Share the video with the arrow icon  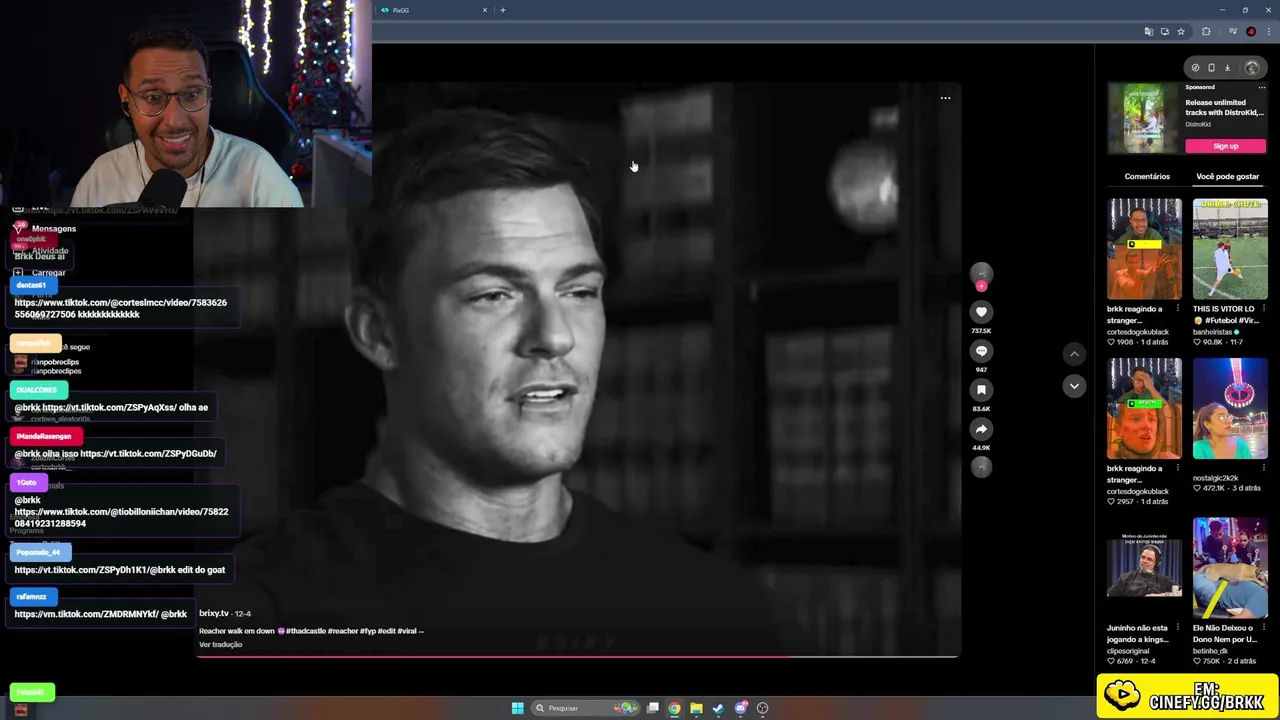pyautogui.click(x=981, y=429)
